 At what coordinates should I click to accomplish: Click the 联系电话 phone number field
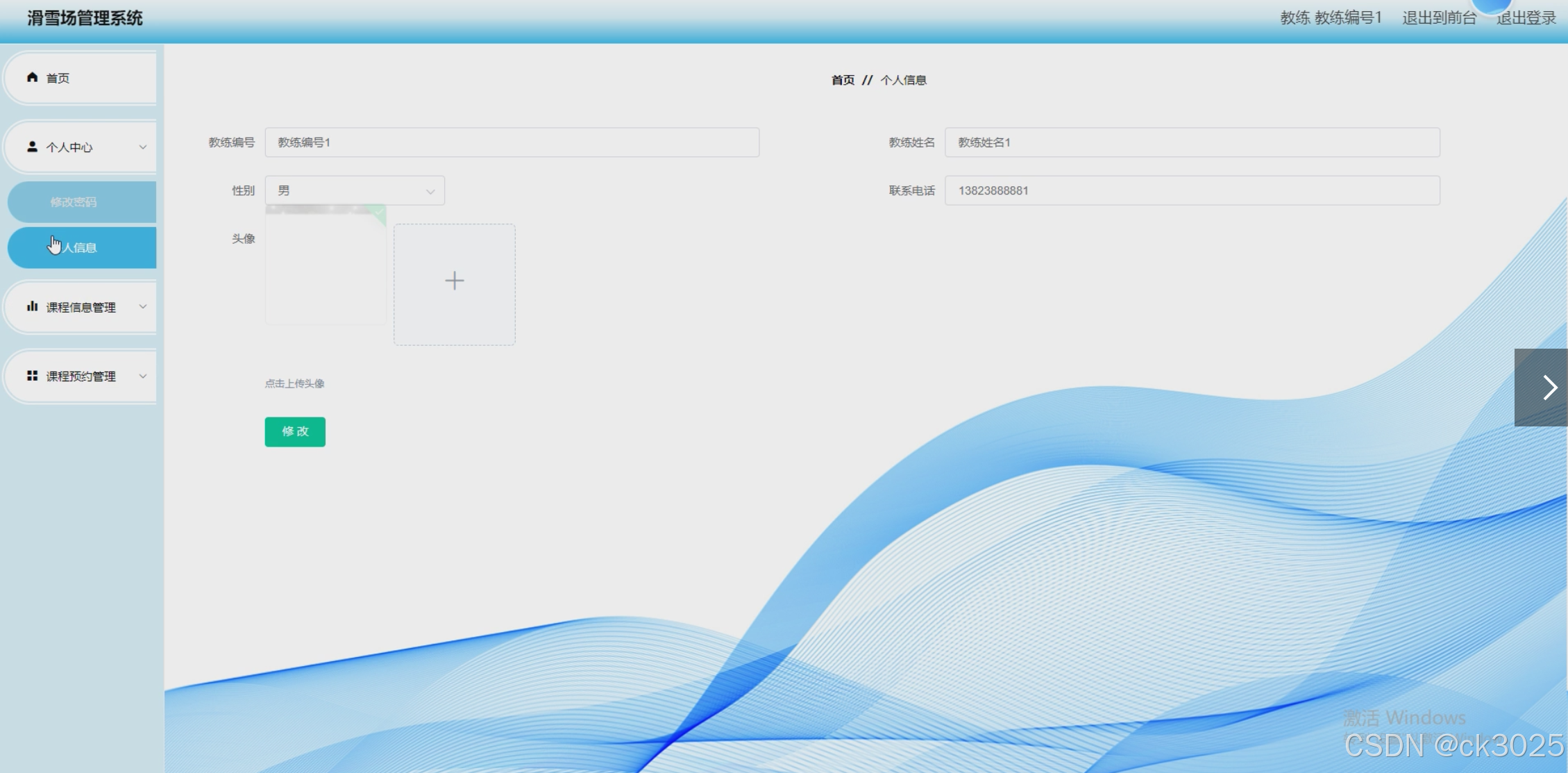click(1192, 190)
